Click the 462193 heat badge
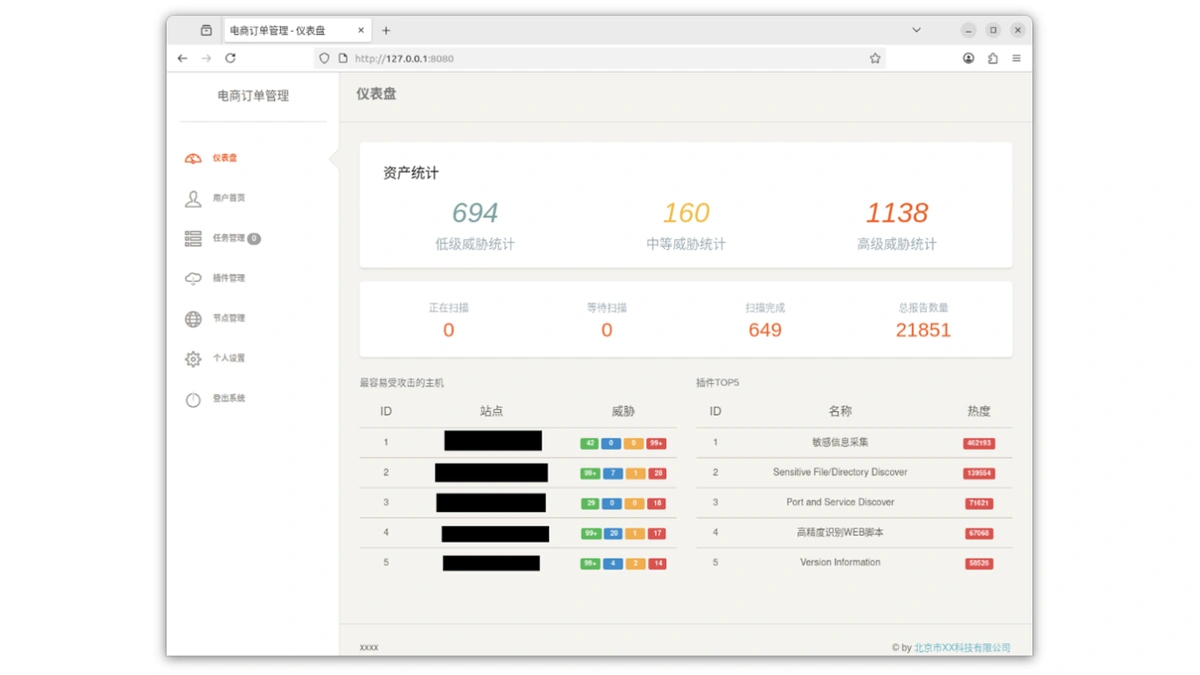This screenshot has width=1200, height=675. click(x=979, y=443)
